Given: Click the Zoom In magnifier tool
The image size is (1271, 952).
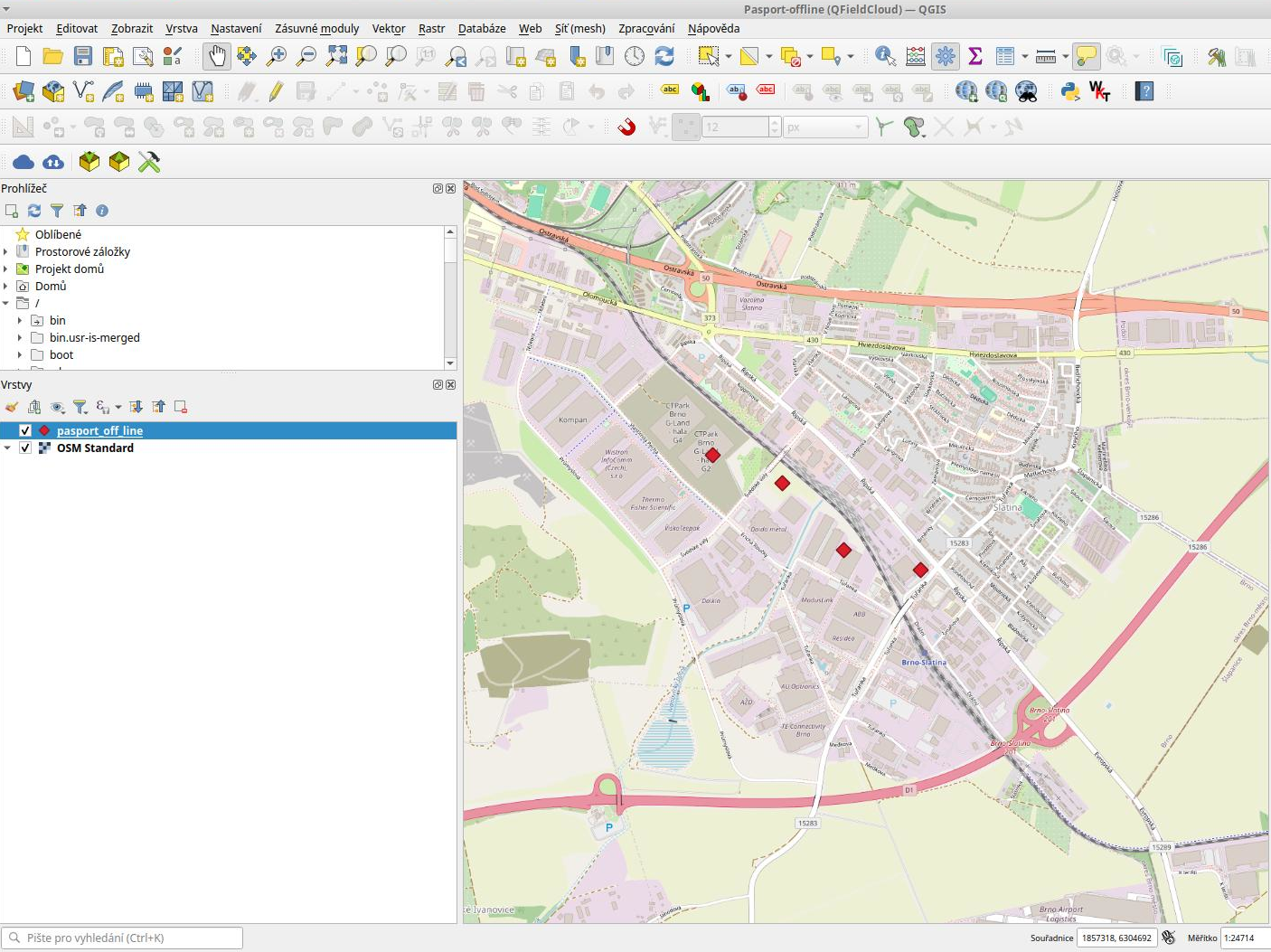Looking at the screenshot, I should 277,57.
